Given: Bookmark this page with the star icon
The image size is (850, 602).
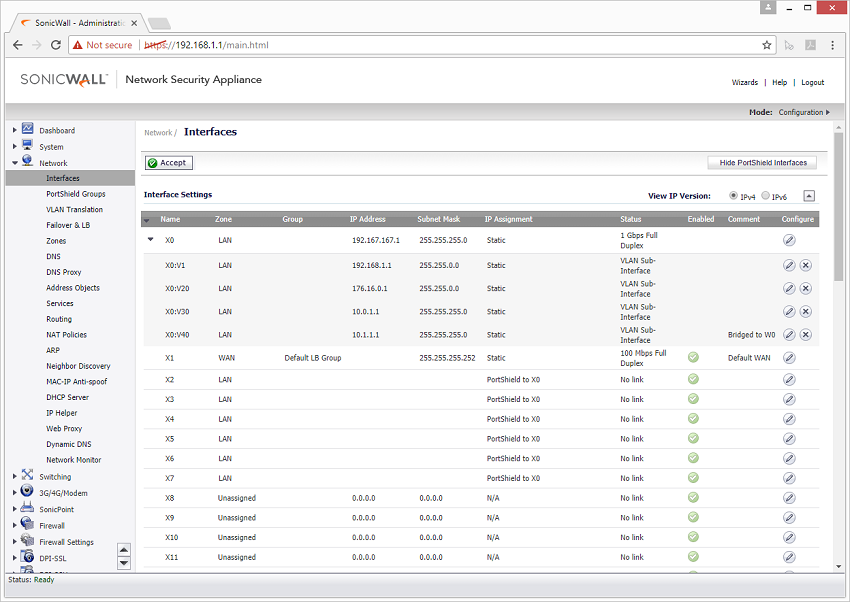Looking at the screenshot, I should tap(767, 45).
